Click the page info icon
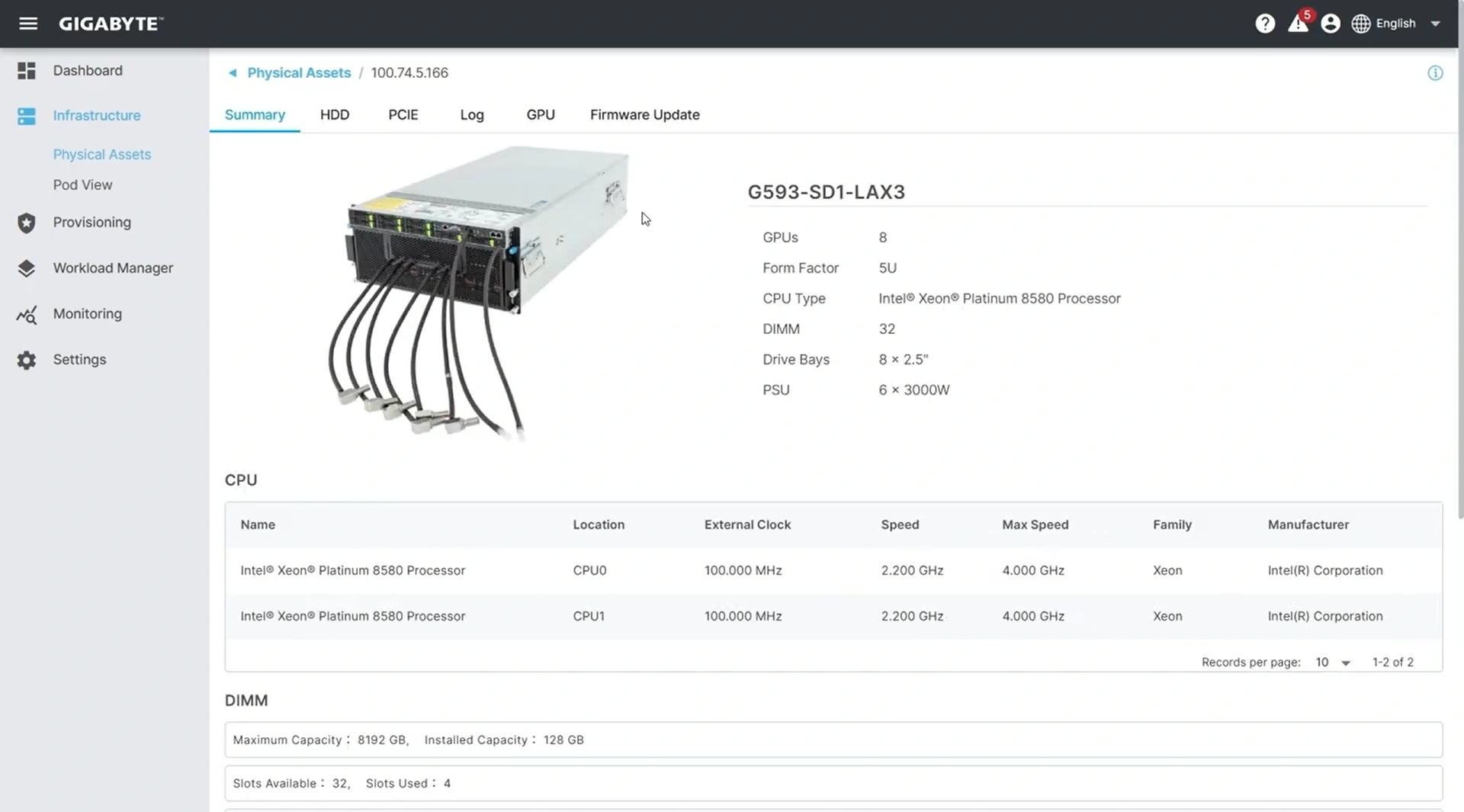1464x812 pixels. pos(1435,73)
